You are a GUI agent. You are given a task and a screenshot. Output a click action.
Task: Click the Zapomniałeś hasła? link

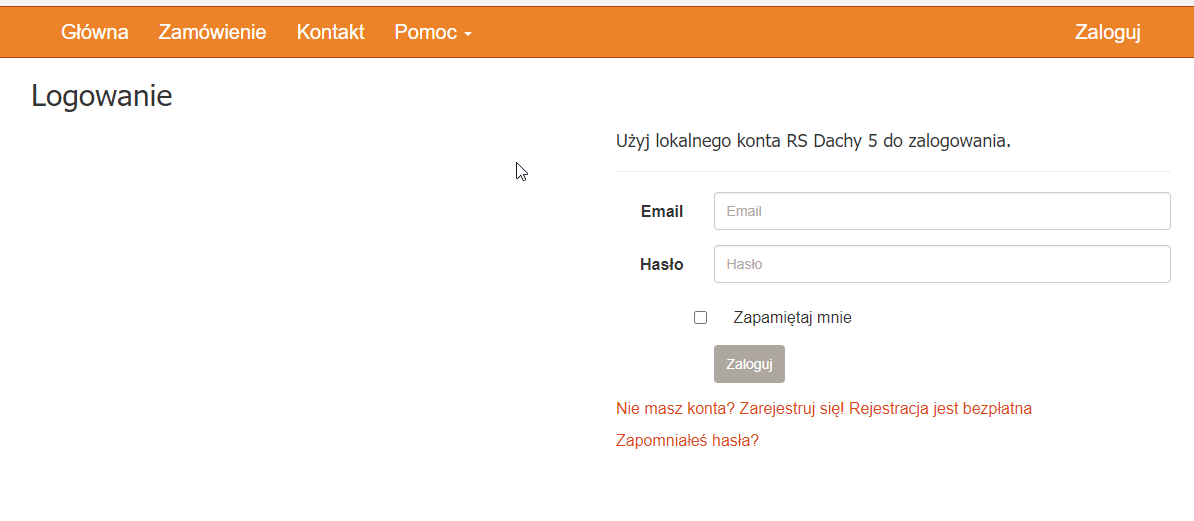pos(687,440)
